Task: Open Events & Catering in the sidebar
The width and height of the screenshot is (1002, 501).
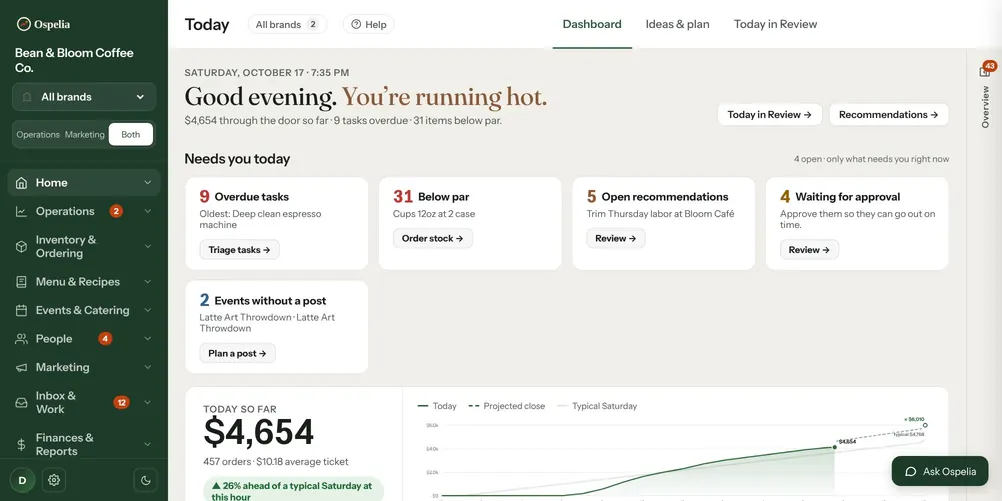Action: [84, 311]
